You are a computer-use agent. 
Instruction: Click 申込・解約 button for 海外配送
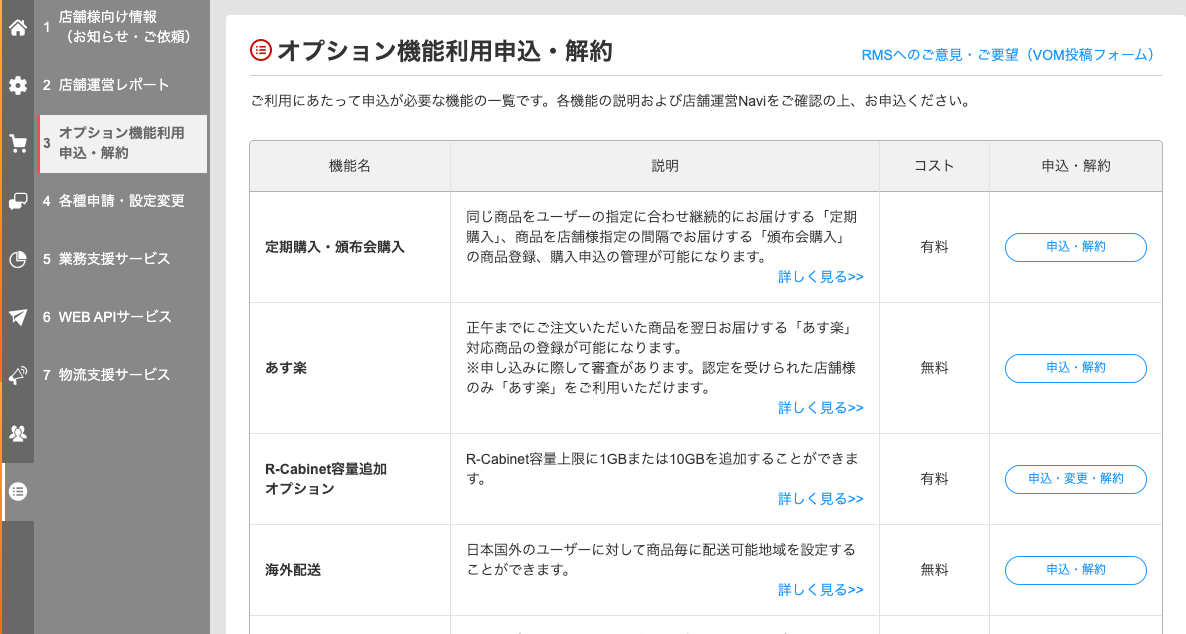pos(1076,570)
